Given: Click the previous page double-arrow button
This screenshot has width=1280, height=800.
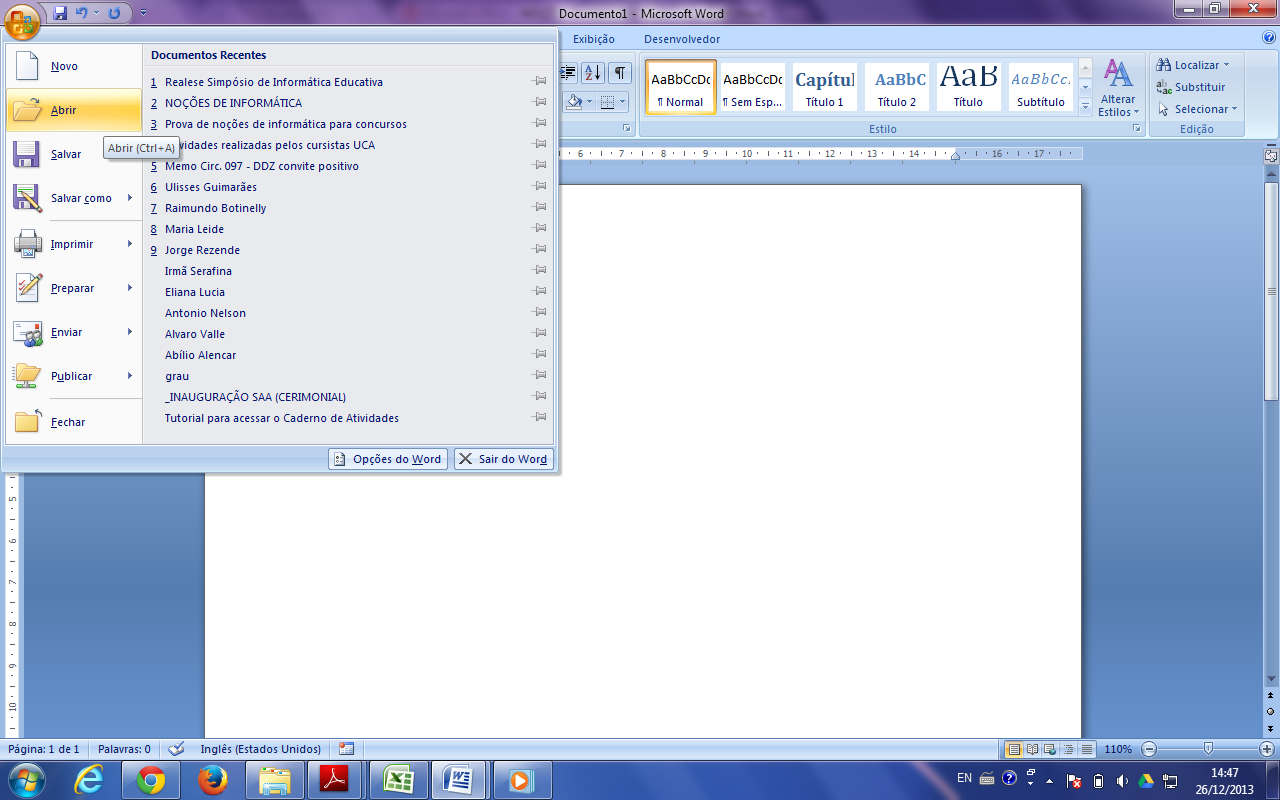Looking at the screenshot, I should tap(1271, 697).
